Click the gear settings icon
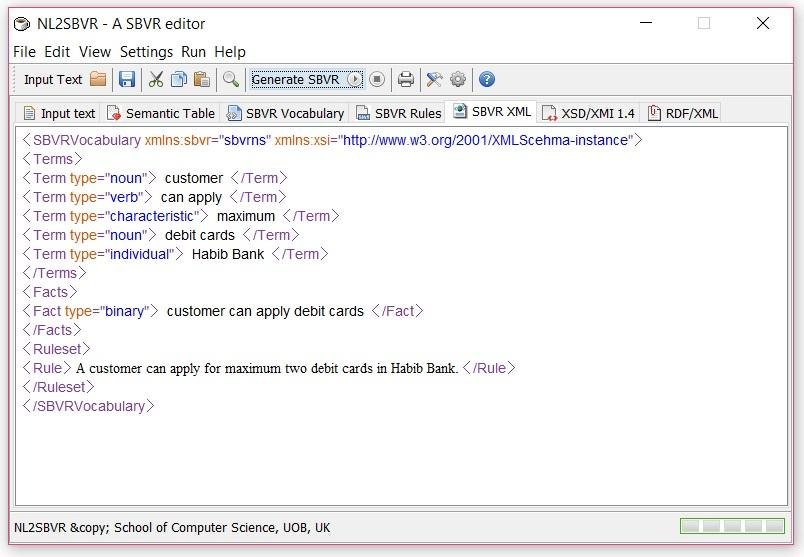The height and width of the screenshot is (557, 804). tap(458, 79)
